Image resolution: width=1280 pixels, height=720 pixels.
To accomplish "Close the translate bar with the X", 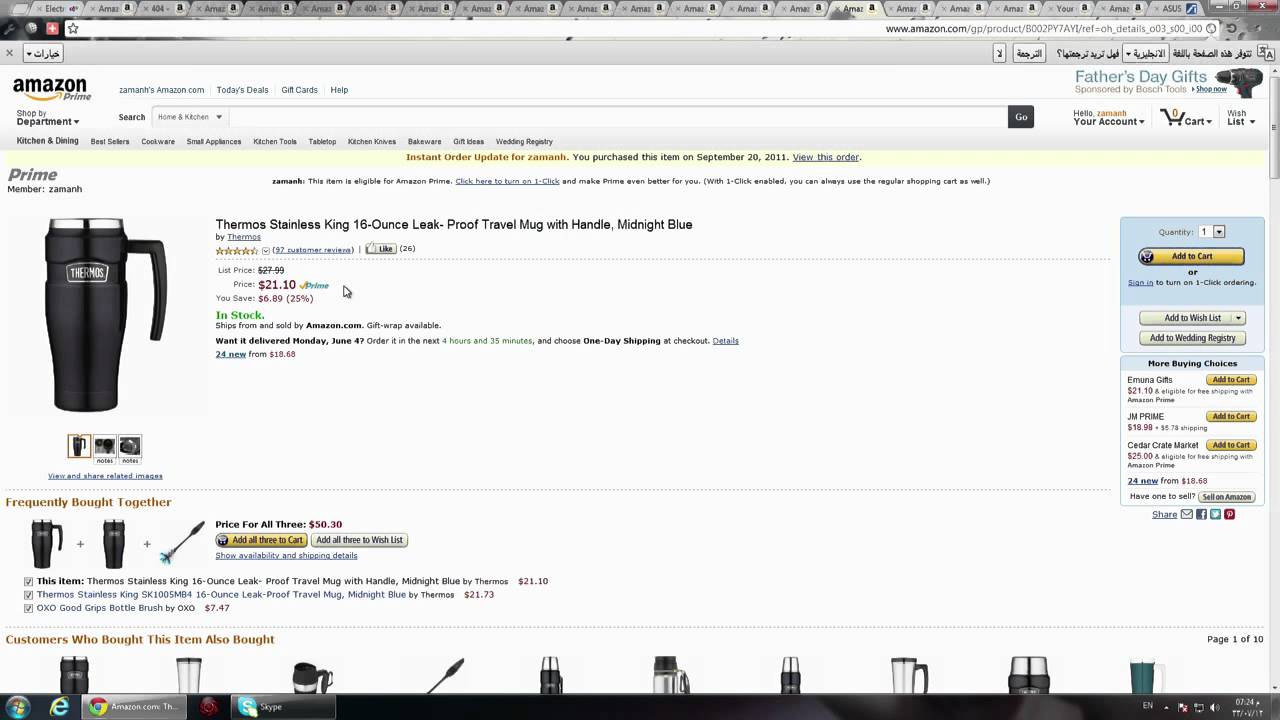I will coord(9,53).
